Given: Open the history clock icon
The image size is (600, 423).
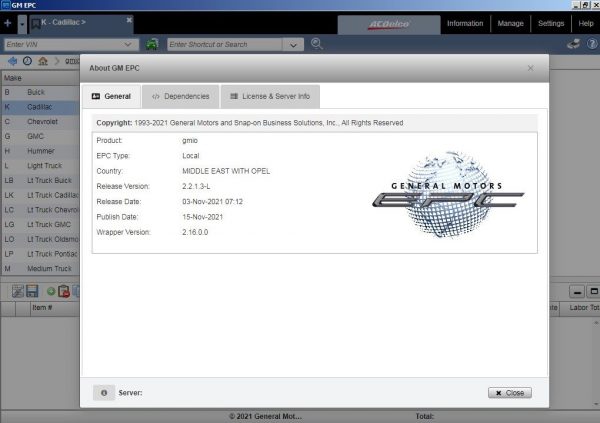Looking at the screenshot, I should [27, 61].
